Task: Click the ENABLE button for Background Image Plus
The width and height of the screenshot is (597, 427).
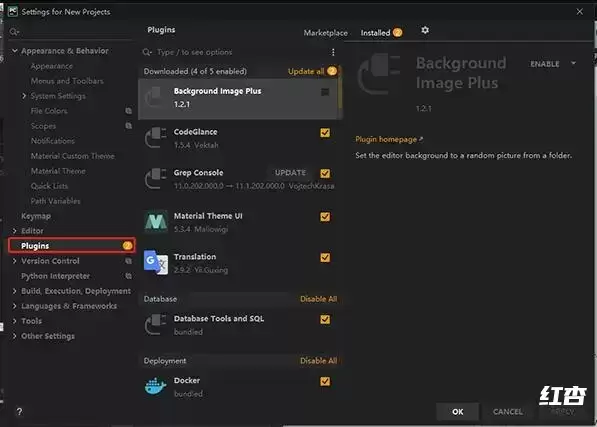Action: pos(545,64)
